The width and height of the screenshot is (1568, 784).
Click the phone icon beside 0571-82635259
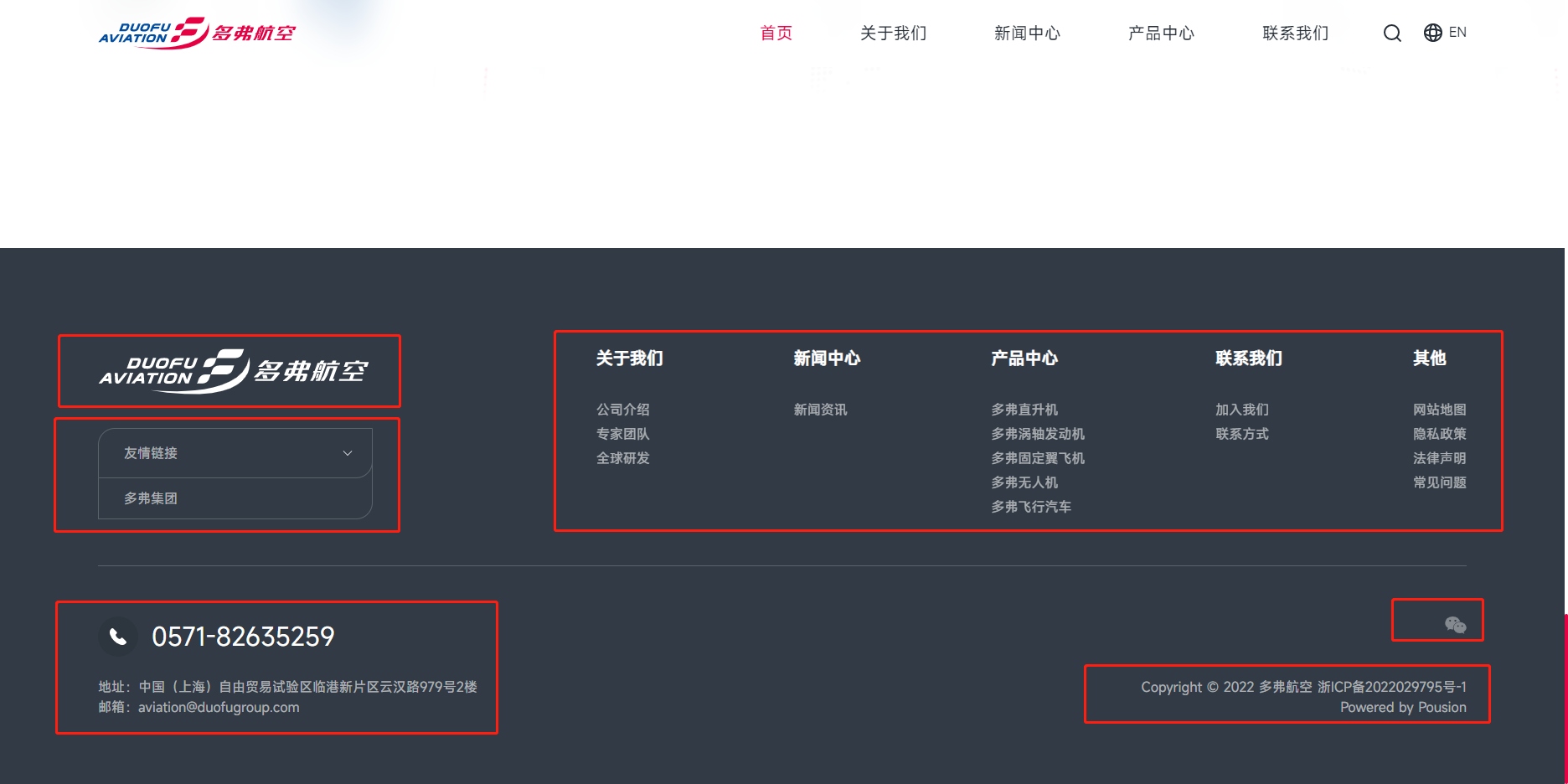tap(118, 637)
